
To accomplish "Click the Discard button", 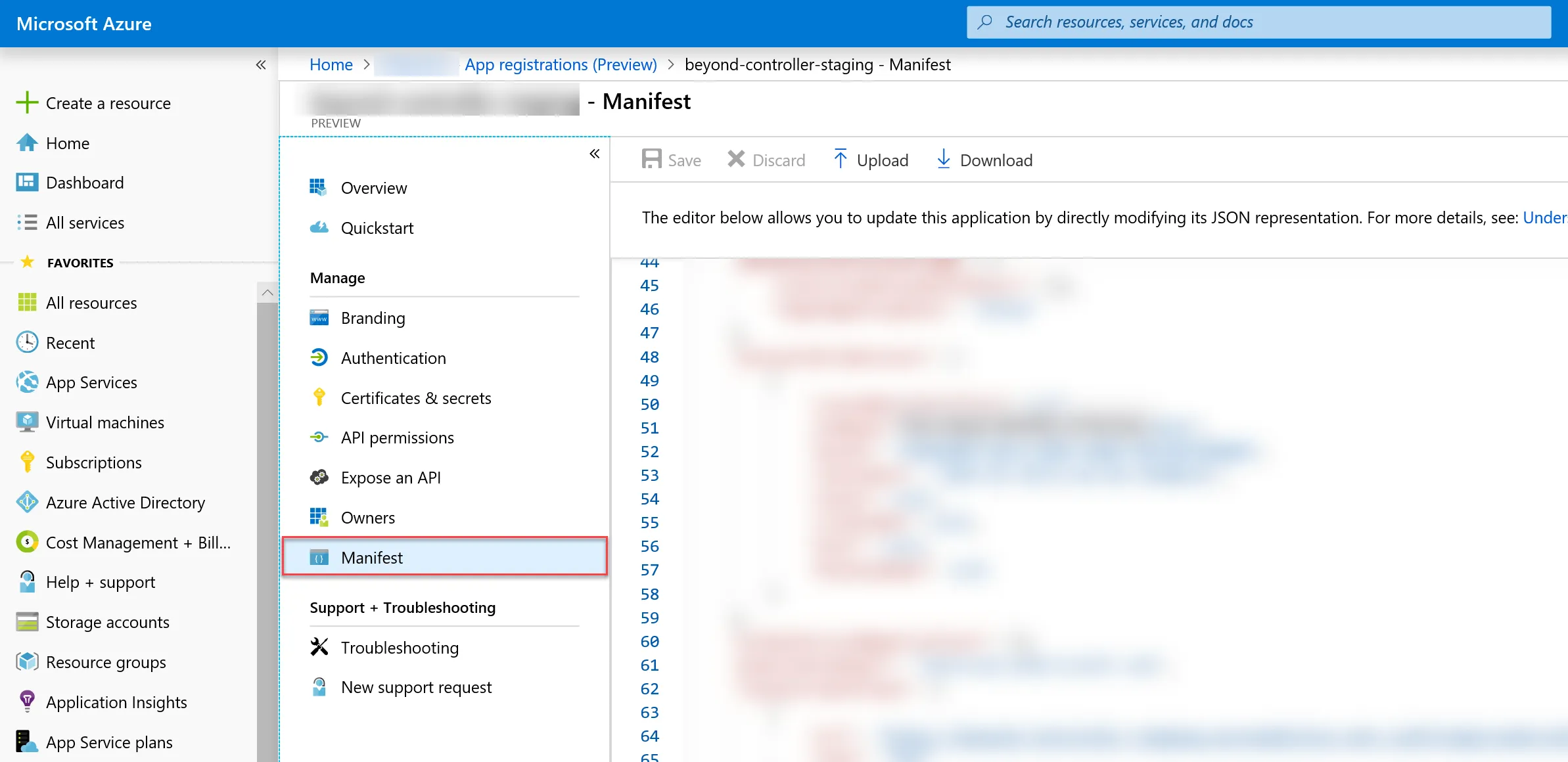I will point(766,160).
